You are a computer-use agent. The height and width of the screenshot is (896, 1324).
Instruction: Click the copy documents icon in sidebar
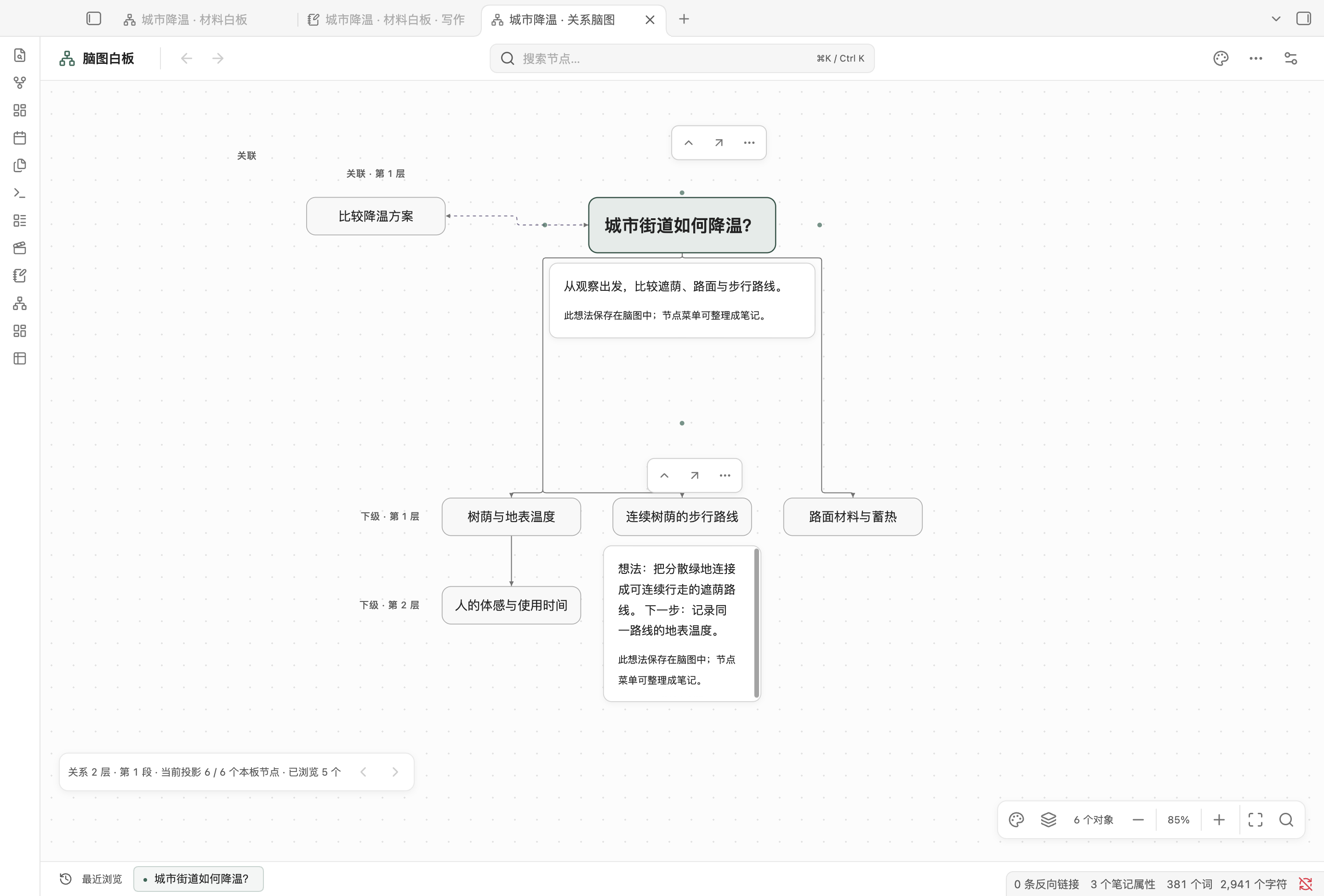coord(20,165)
